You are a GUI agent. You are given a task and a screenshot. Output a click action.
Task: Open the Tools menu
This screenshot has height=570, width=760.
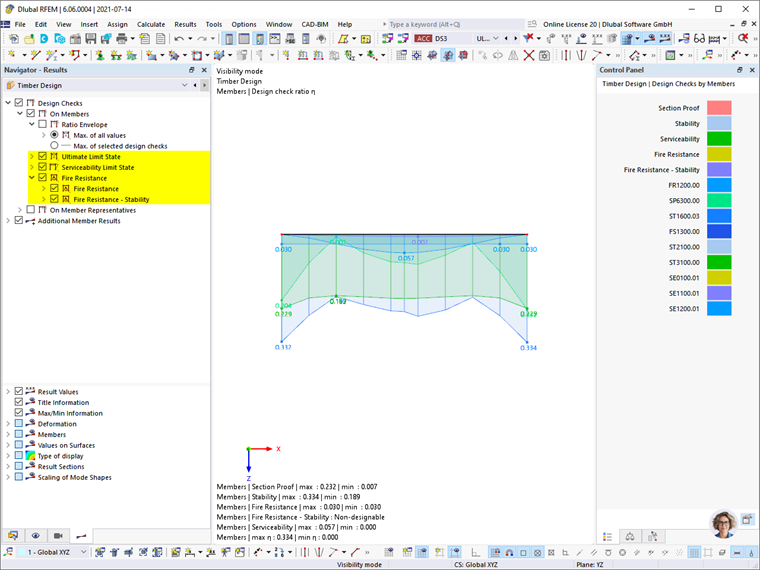214,24
